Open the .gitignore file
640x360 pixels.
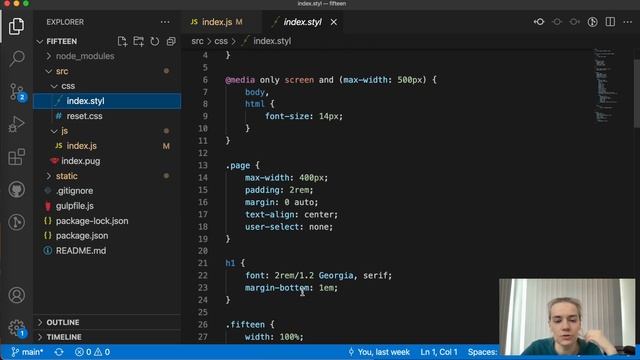(x=107, y=191)
